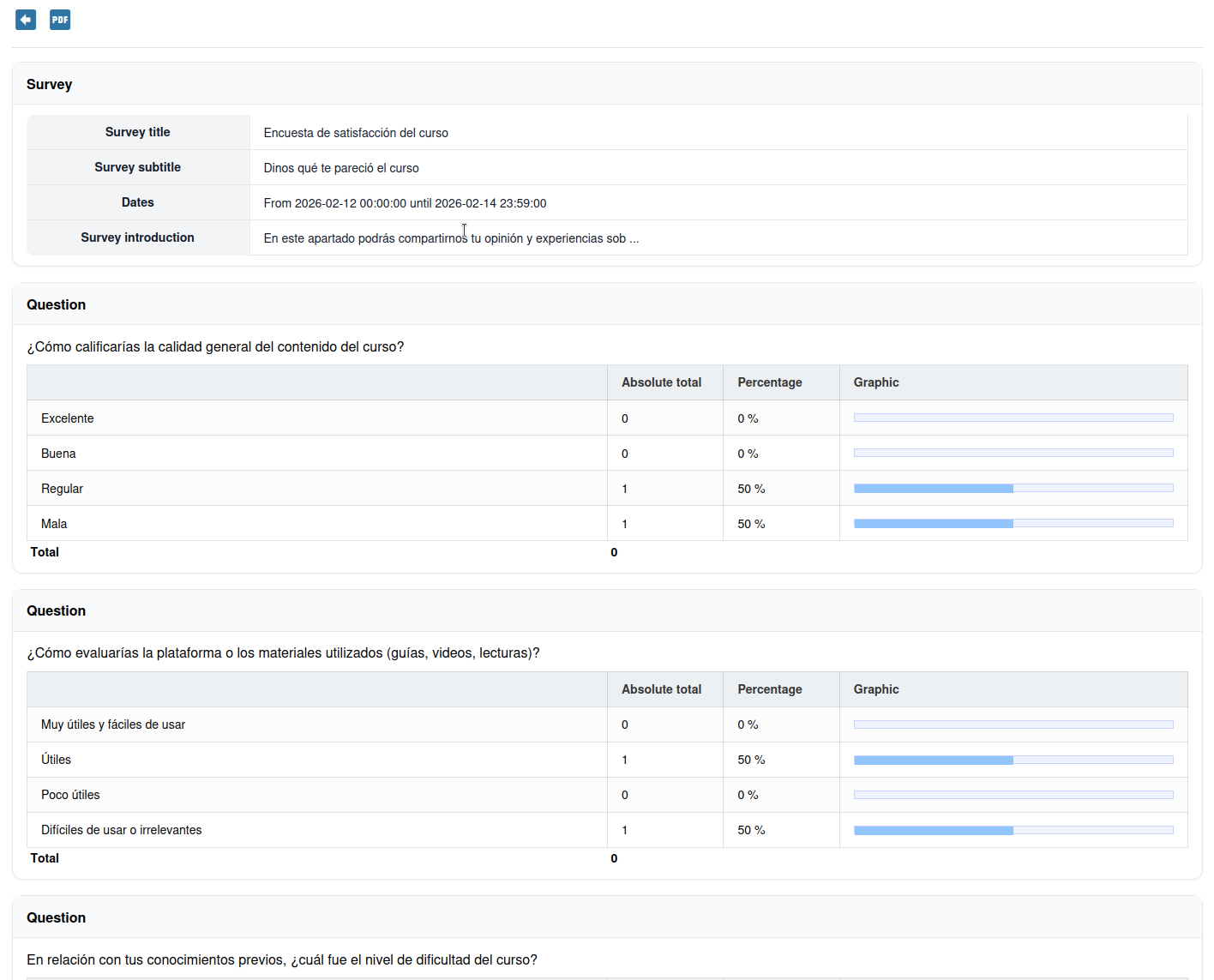1214x980 pixels.
Task: Export the survey report as PDF
Action: 60,19
